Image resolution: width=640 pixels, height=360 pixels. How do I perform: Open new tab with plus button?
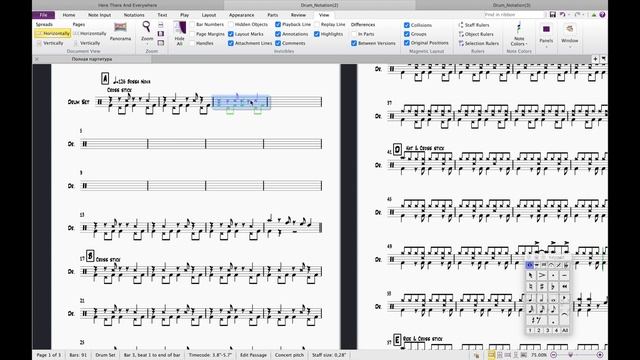point(595,59)
